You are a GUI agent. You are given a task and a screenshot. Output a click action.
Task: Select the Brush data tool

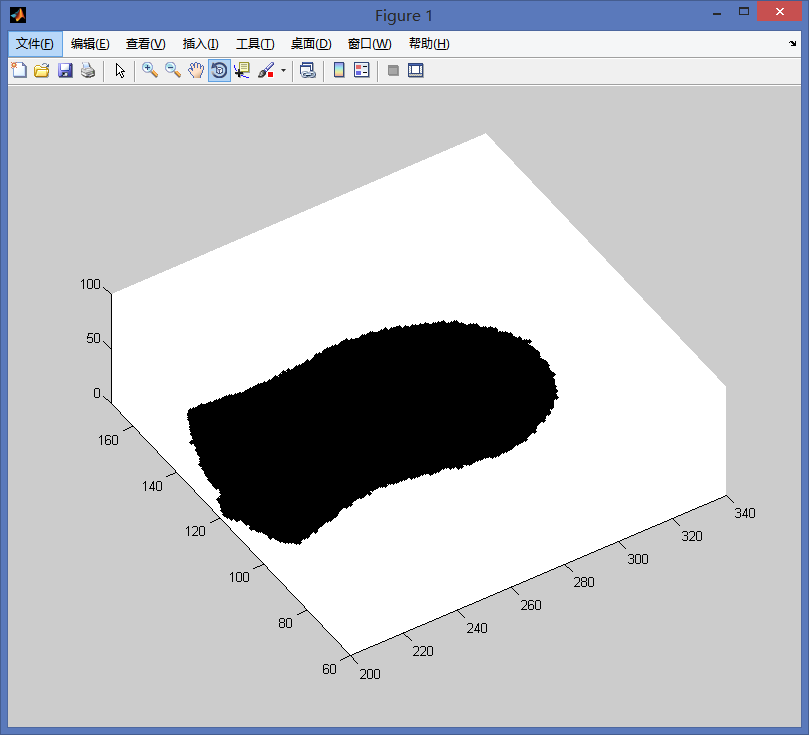coord(266,70)
